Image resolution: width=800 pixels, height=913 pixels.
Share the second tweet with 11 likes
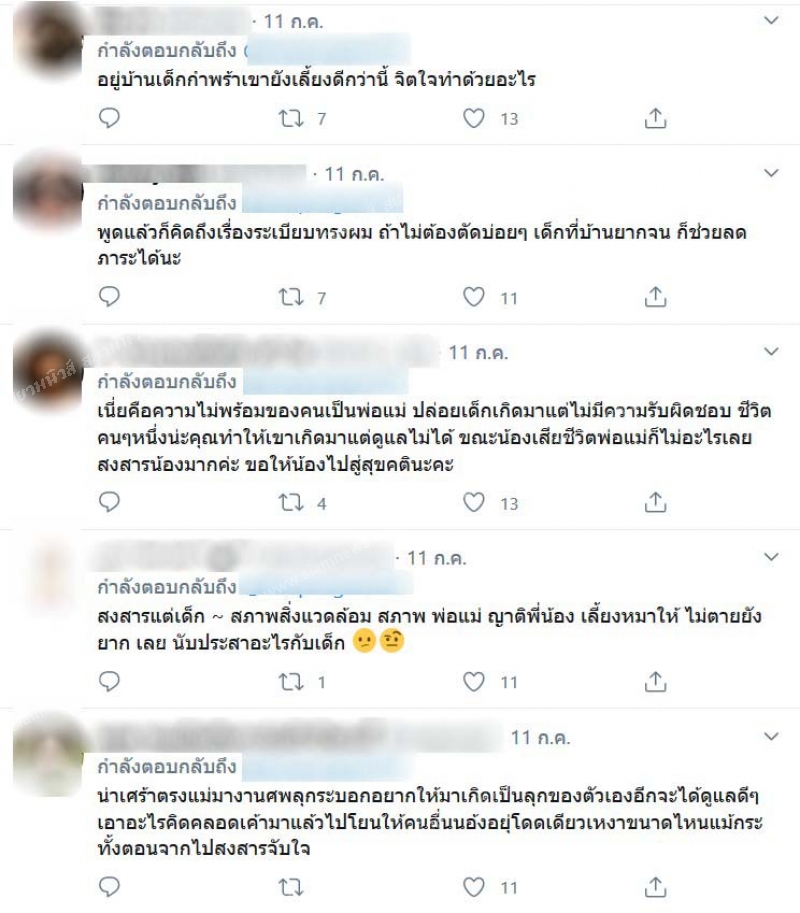[x=655, y=297]
